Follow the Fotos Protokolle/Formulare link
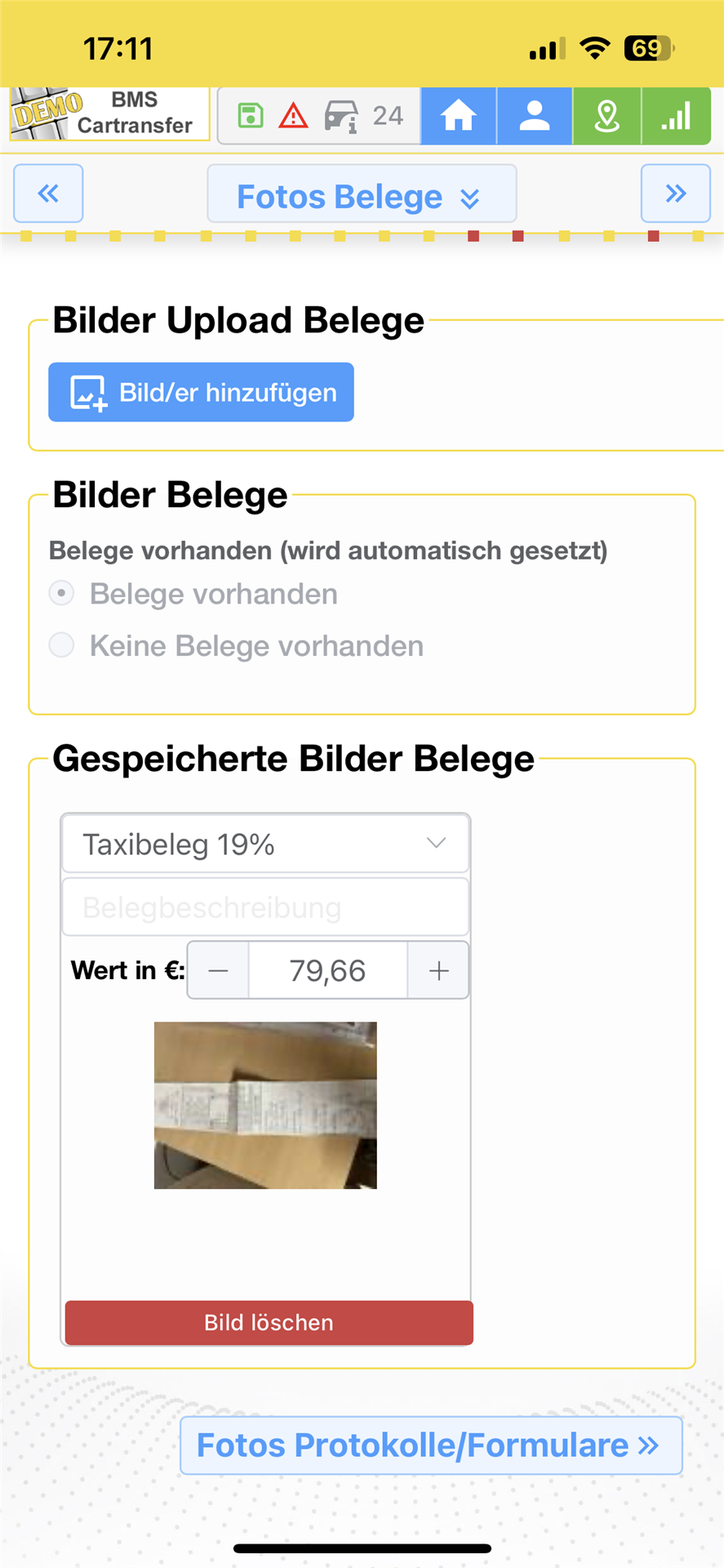This screenshot has width=724, height=1568. (x=430, y=1445)
